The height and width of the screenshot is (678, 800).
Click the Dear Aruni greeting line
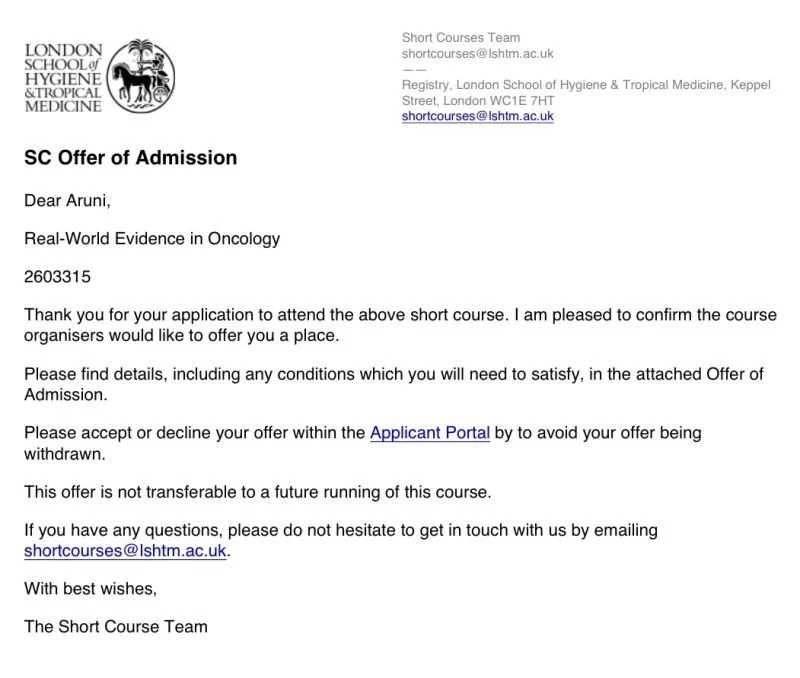pos(67,200)
